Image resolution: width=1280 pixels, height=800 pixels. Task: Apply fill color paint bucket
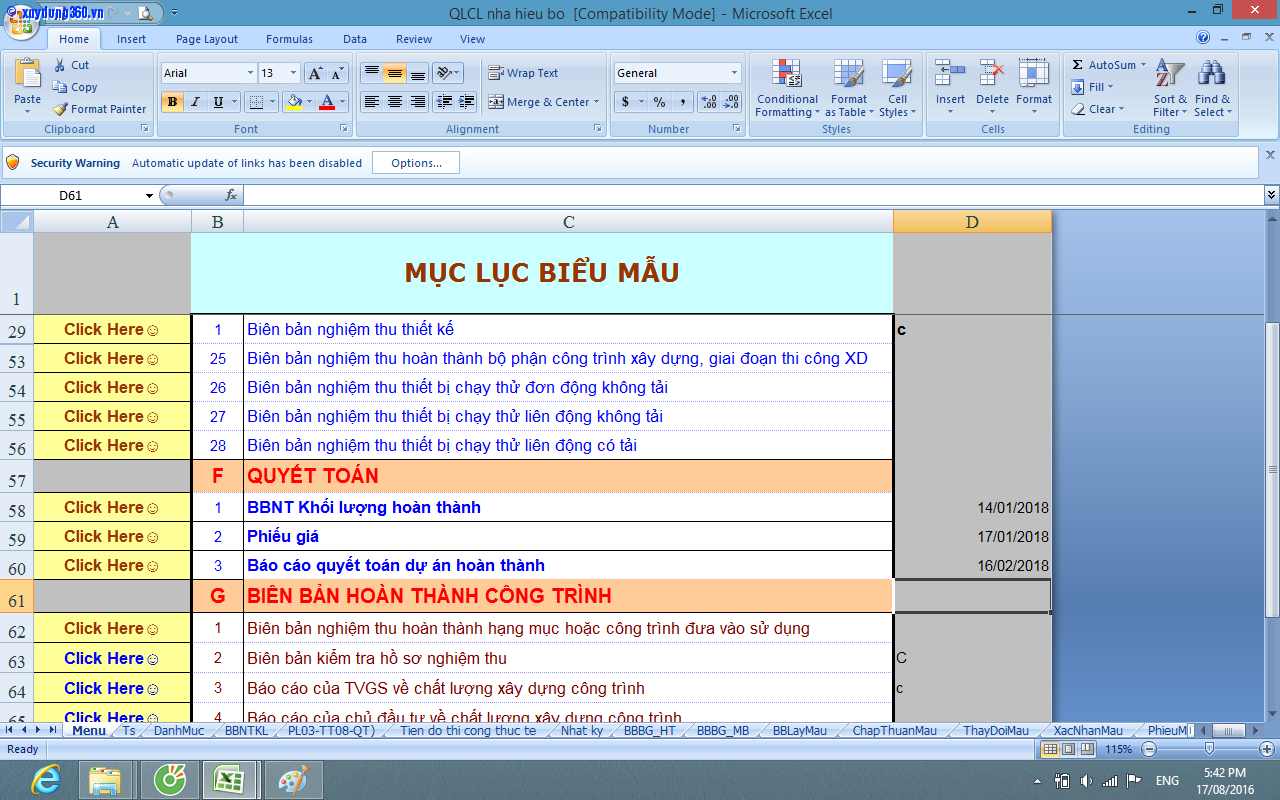[x=293, y=102]
